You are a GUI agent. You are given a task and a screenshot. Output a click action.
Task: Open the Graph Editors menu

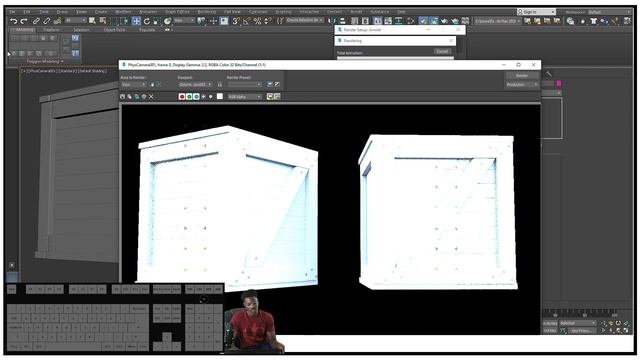[177, 12]
